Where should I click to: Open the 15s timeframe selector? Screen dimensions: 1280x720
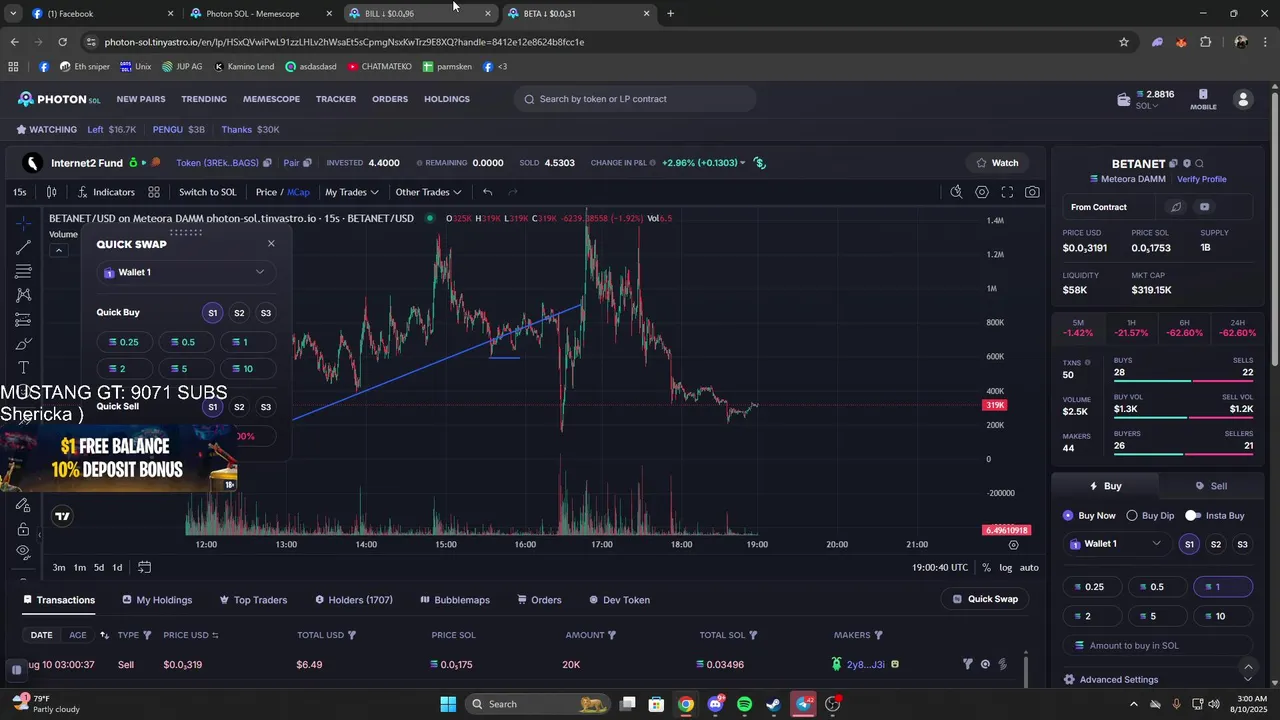(20, 192)
